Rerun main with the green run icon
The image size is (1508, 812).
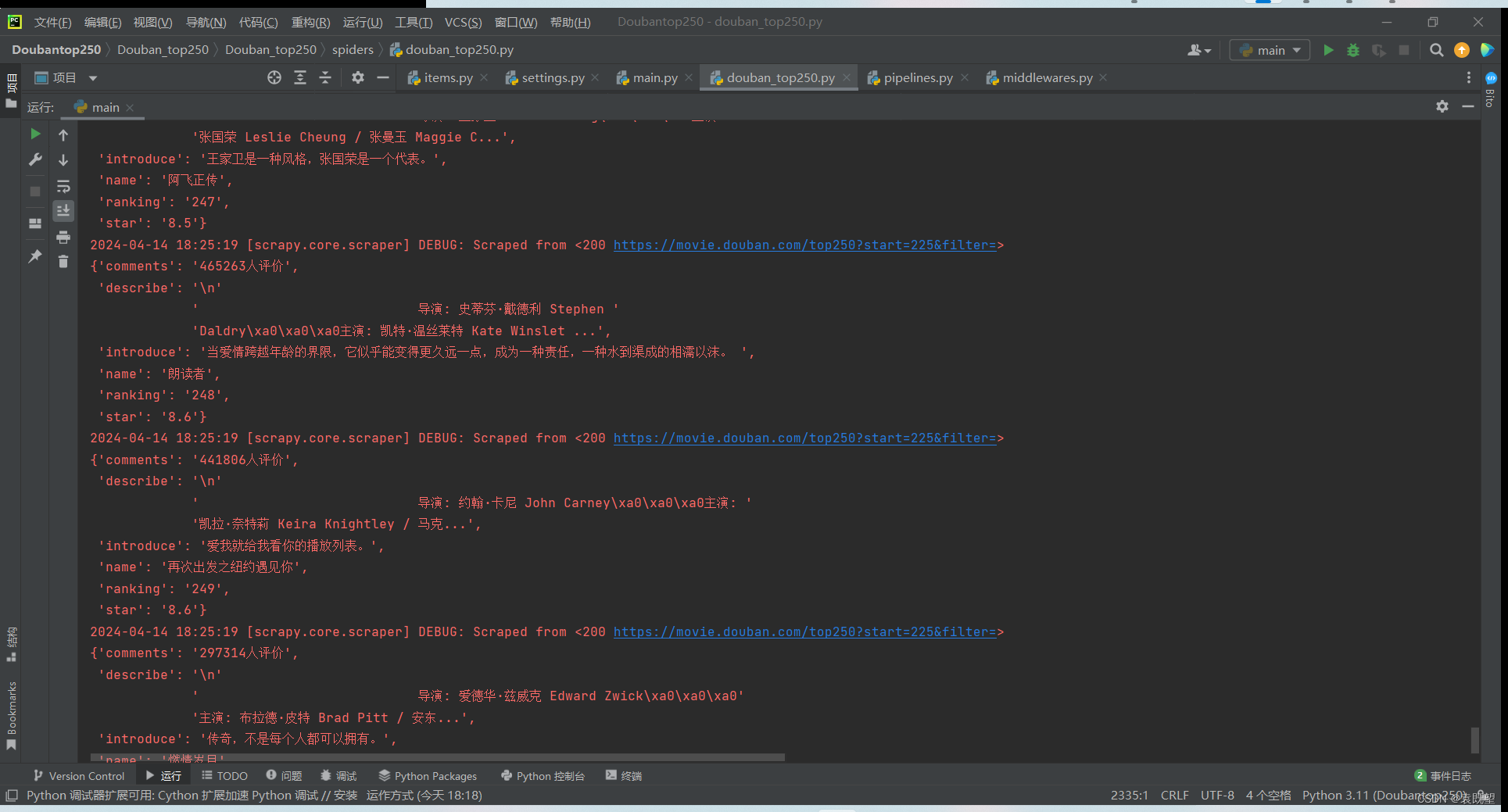coord(35,134)
